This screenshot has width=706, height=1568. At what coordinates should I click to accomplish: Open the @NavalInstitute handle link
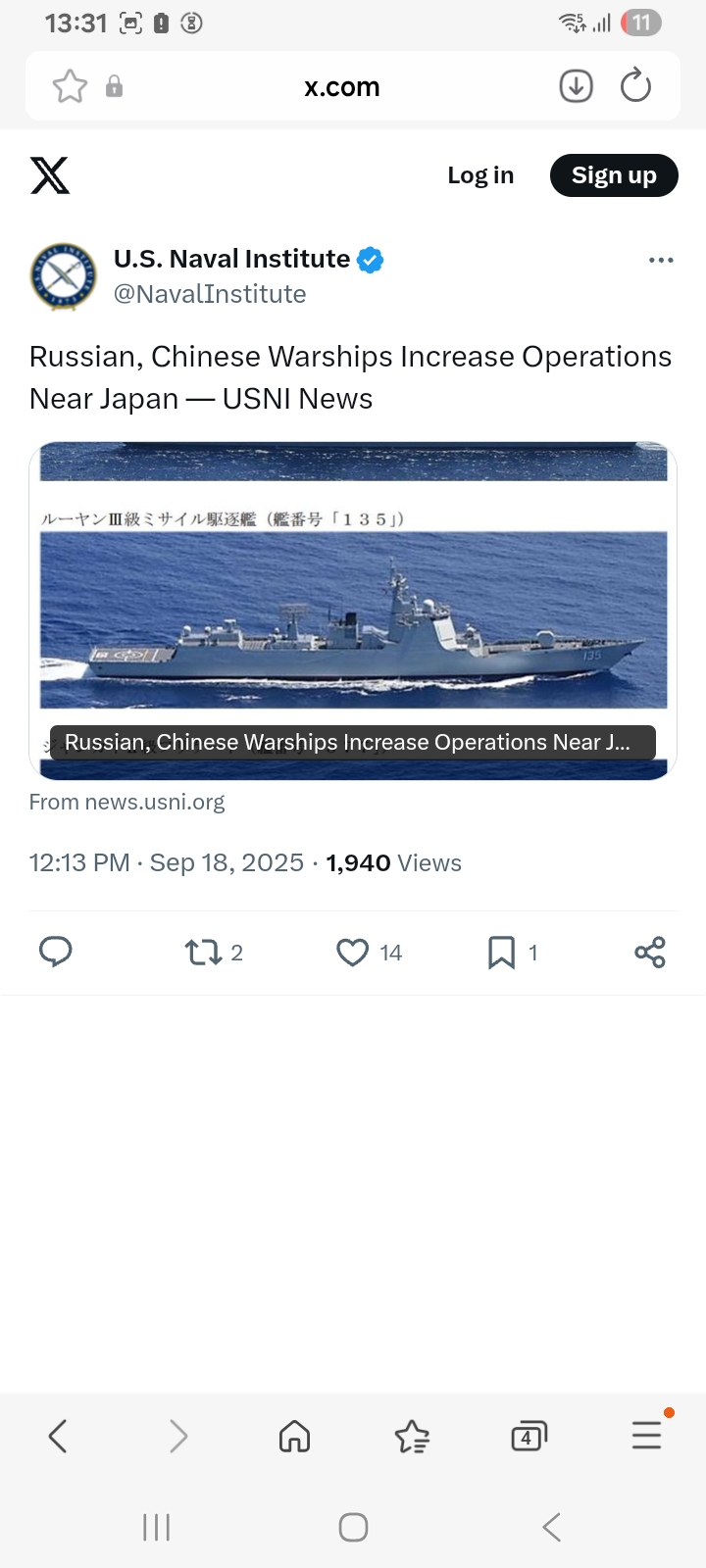pyautogui.click(x=210, y=294)
